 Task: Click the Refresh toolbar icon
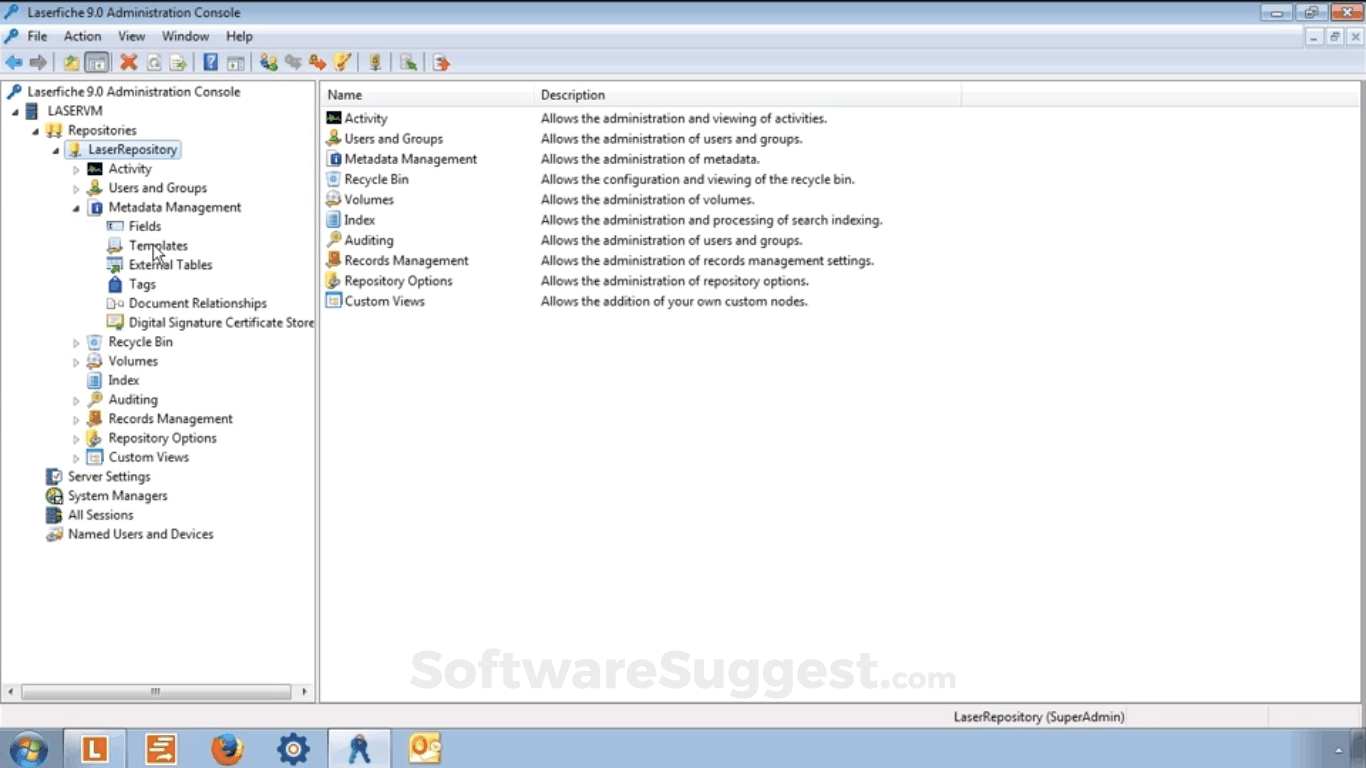tap(154, 63)
